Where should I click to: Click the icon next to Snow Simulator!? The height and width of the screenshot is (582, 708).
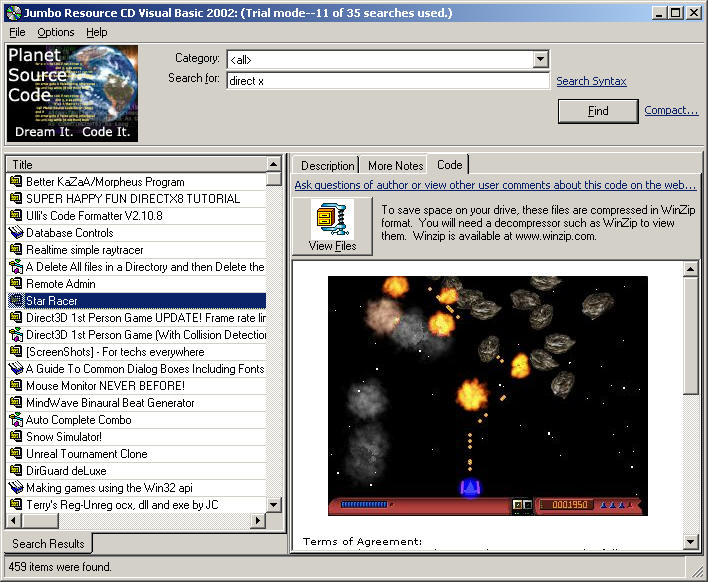16,437
